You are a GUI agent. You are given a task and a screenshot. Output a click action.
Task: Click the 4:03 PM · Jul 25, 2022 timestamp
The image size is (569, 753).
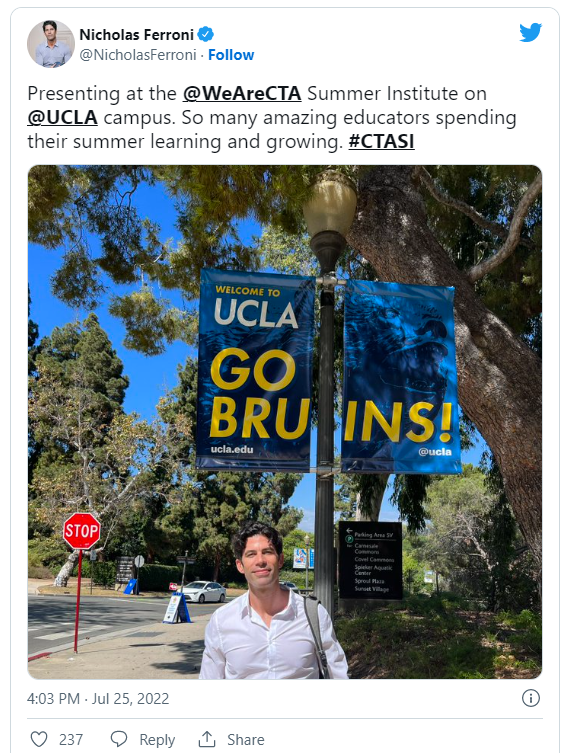pyautogui.click(x=98, y=698)
